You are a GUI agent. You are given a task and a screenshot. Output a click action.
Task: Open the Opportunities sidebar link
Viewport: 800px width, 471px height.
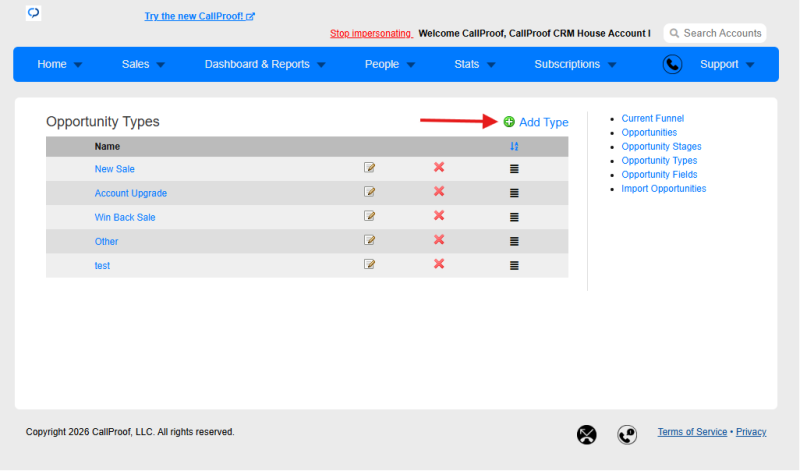point(649,133)
